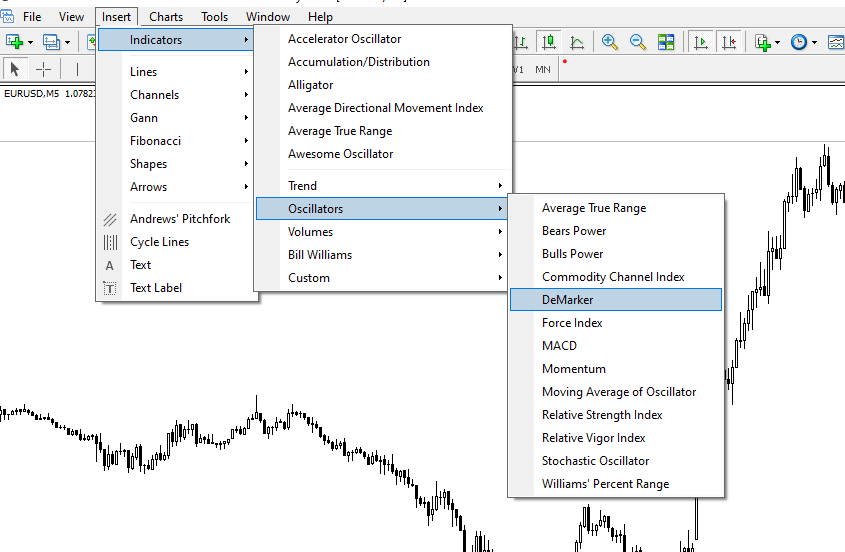
Task: Insert Andrews' Pitchfork tool
Action: click(x=176, y=219)
